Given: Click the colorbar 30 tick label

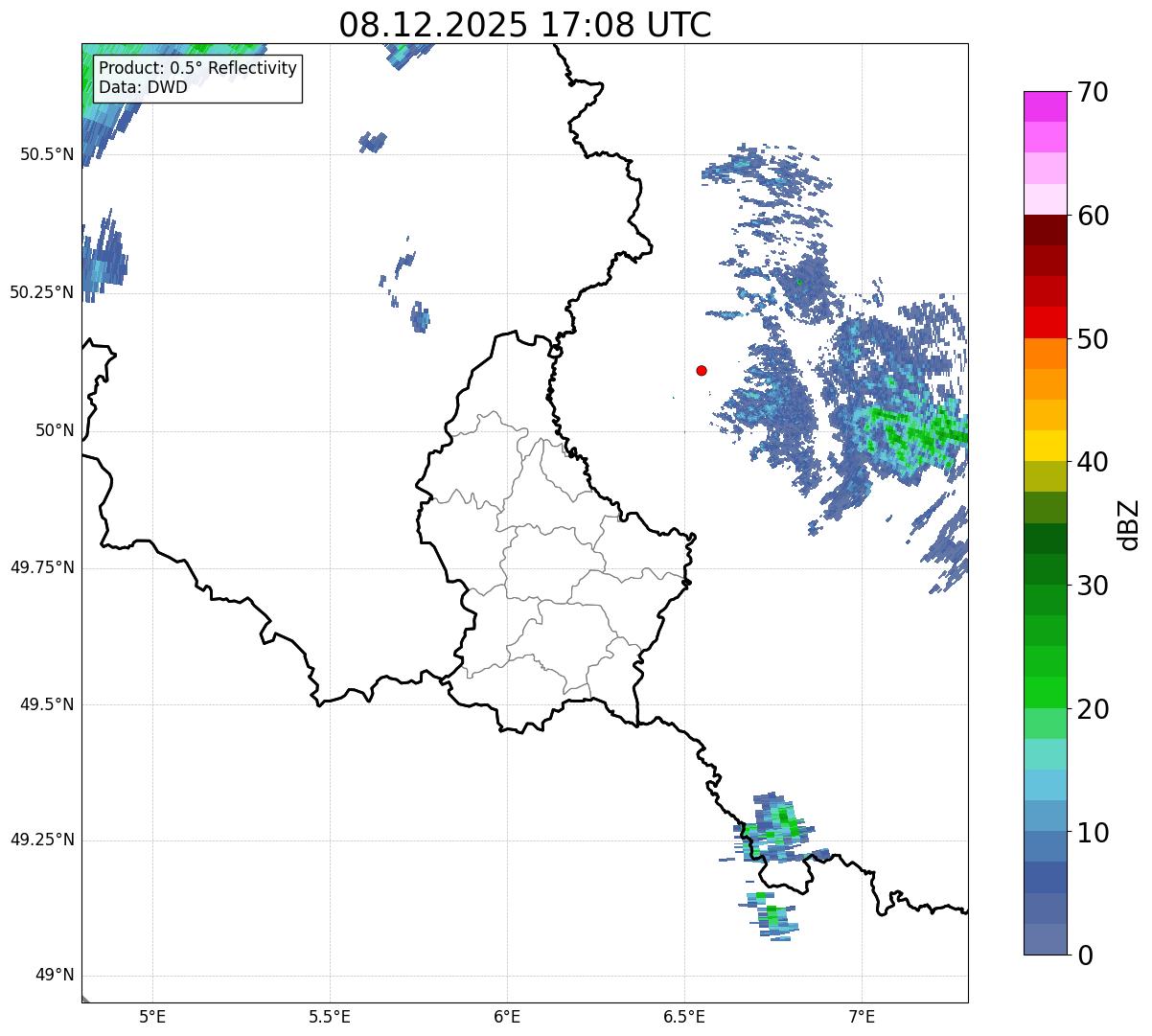Looking at the screenshot, I should pyautogui.click(x=1093, y=586).
